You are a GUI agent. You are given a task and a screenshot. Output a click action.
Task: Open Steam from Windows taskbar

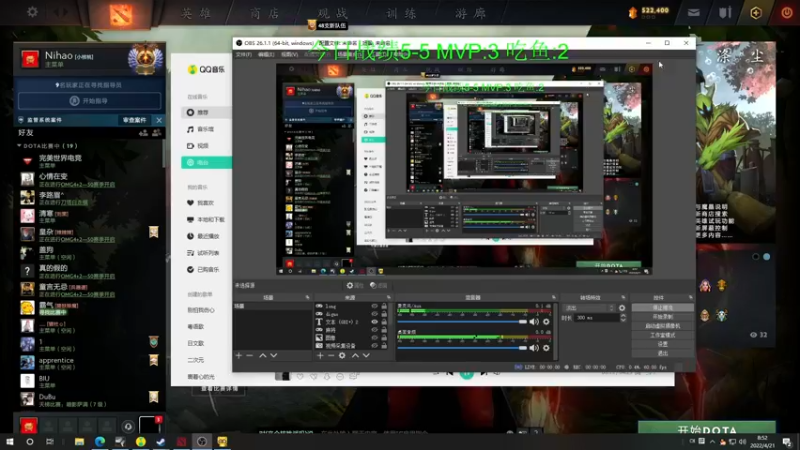[161, 441]
